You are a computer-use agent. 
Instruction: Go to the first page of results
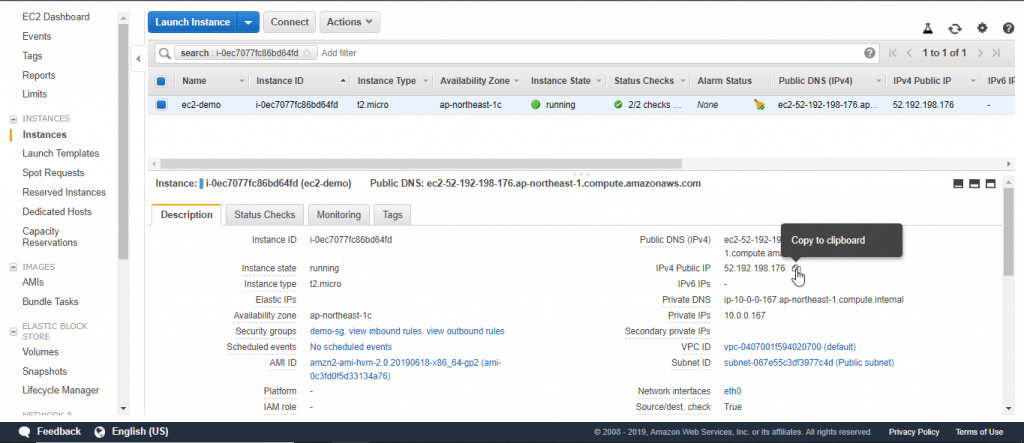pos(893,53)
